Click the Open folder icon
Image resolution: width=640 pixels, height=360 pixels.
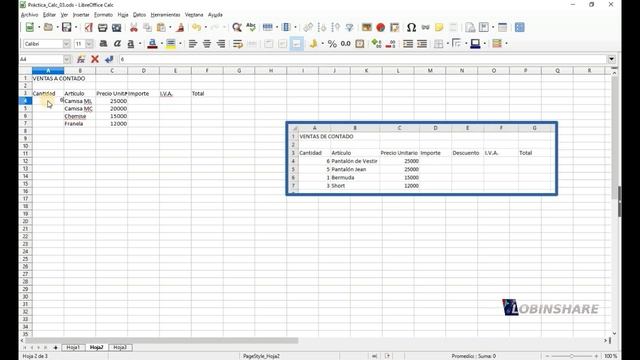click(48, 27)
